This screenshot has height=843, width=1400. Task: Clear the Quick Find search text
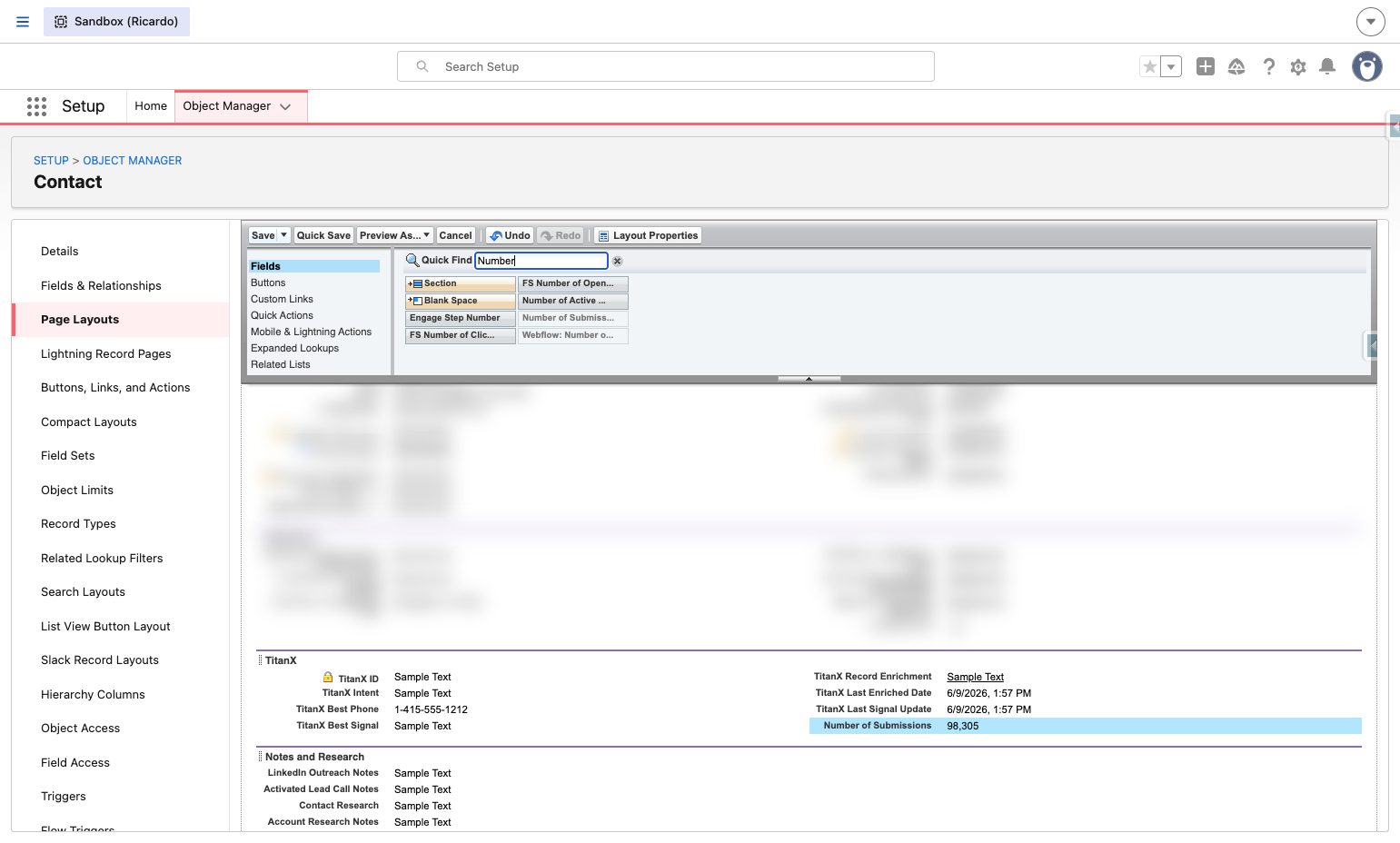[x=618, y=261]
